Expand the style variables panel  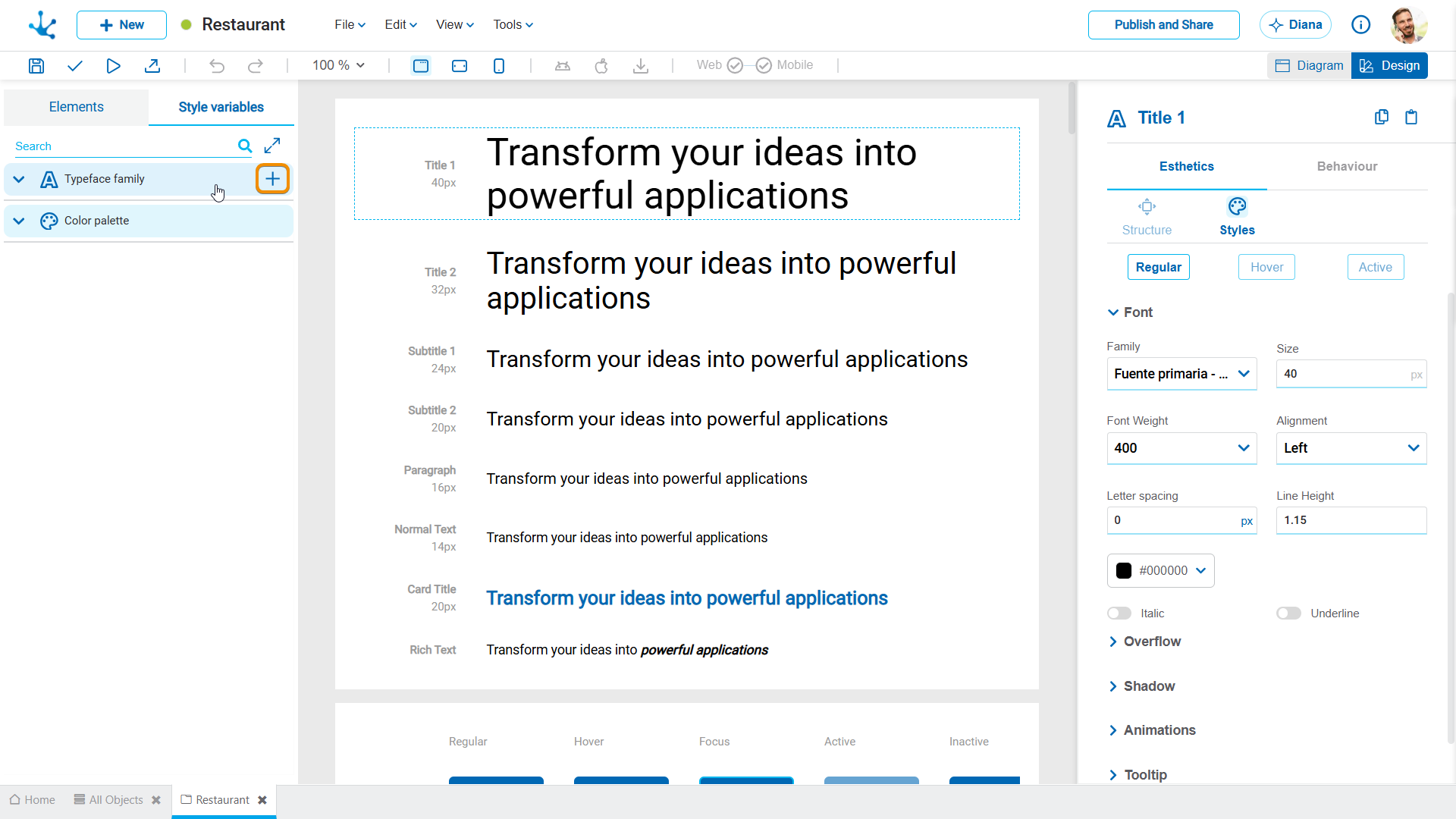coord(272,145)
